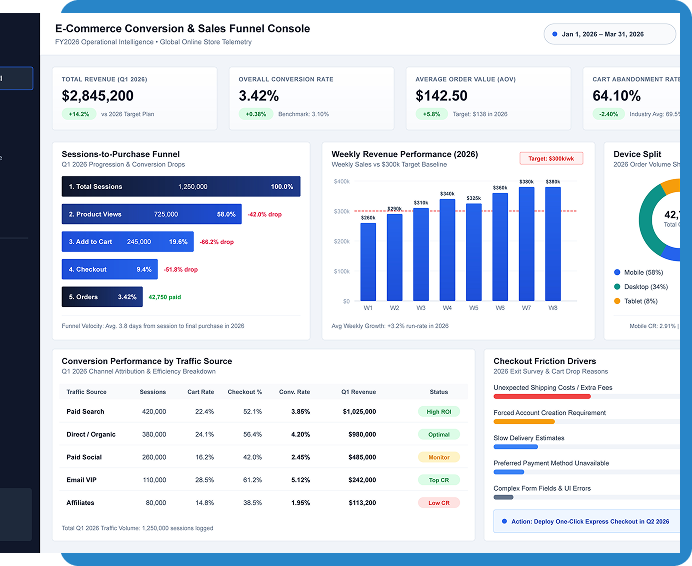The image size is (692, 566).
Task: Click the High ROI status badge
Action: [439, 411]
